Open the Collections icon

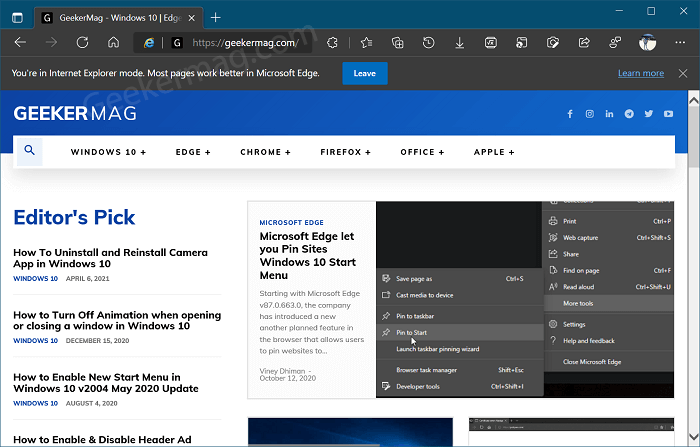397,42
